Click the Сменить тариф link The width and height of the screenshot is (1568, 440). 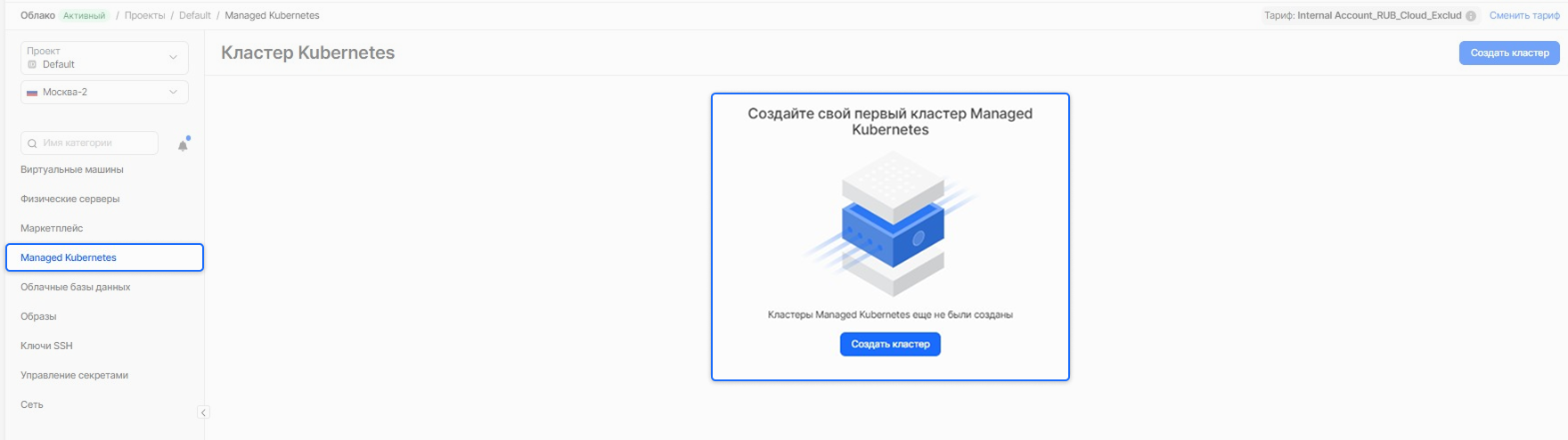1524,16
